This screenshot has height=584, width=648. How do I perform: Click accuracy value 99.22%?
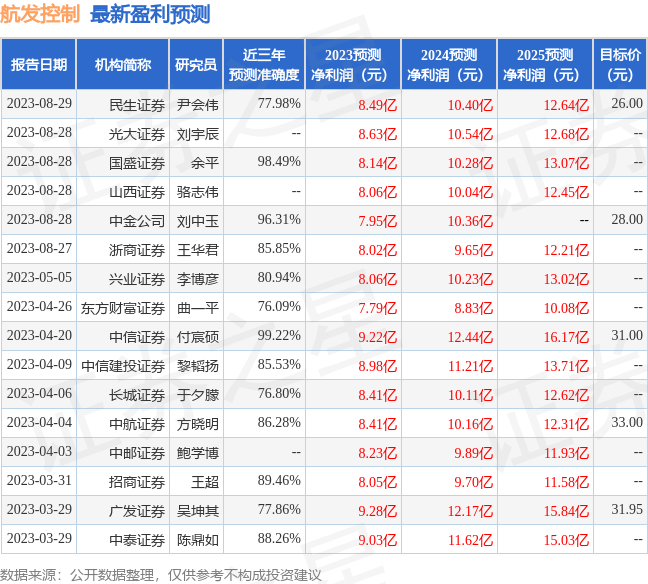coord(279,335)
